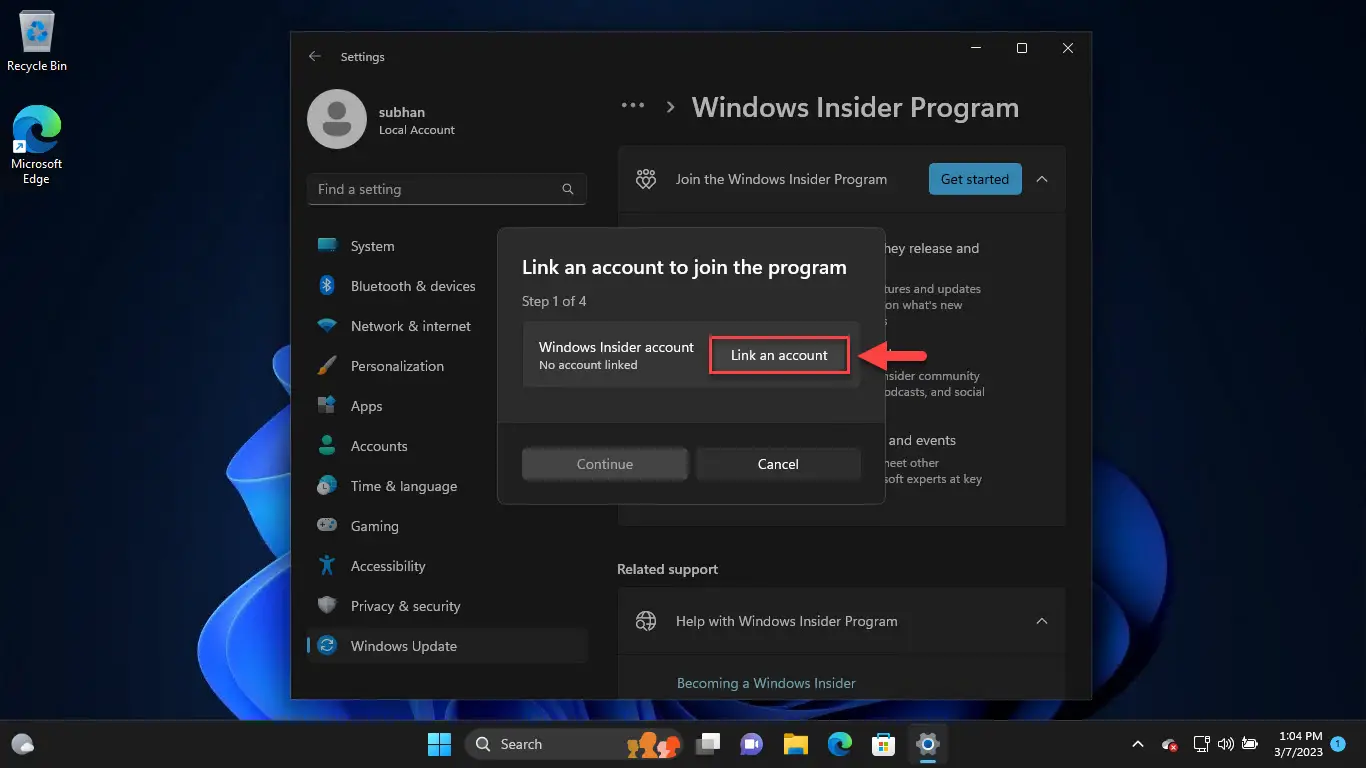Screen dimensions: 1366x768
Task: Click the Accessibility figure icon in the sidebar
Action: click(x=327, y=566)
